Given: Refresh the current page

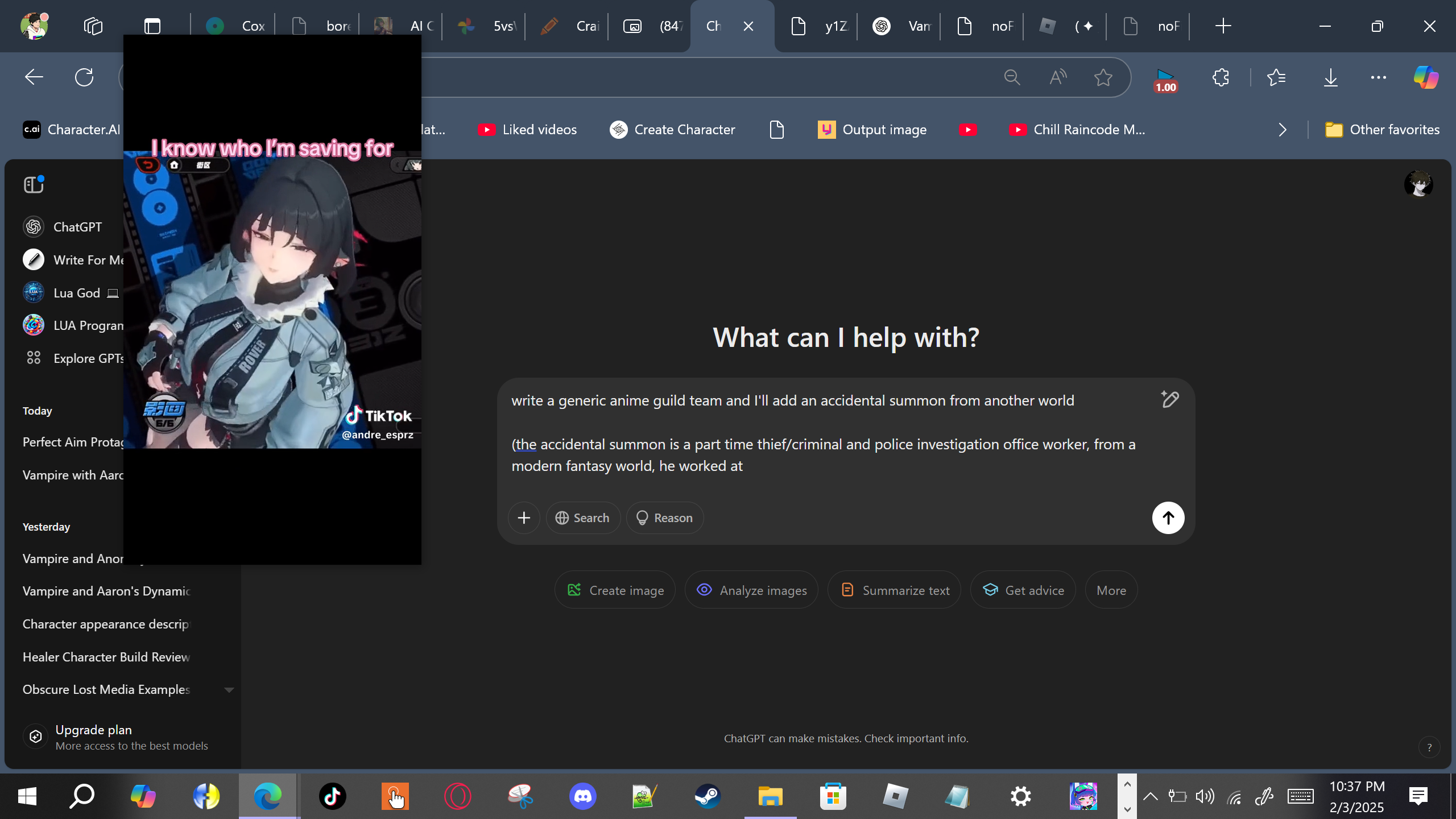Looking at the screenshot, I should coord(84,77).
